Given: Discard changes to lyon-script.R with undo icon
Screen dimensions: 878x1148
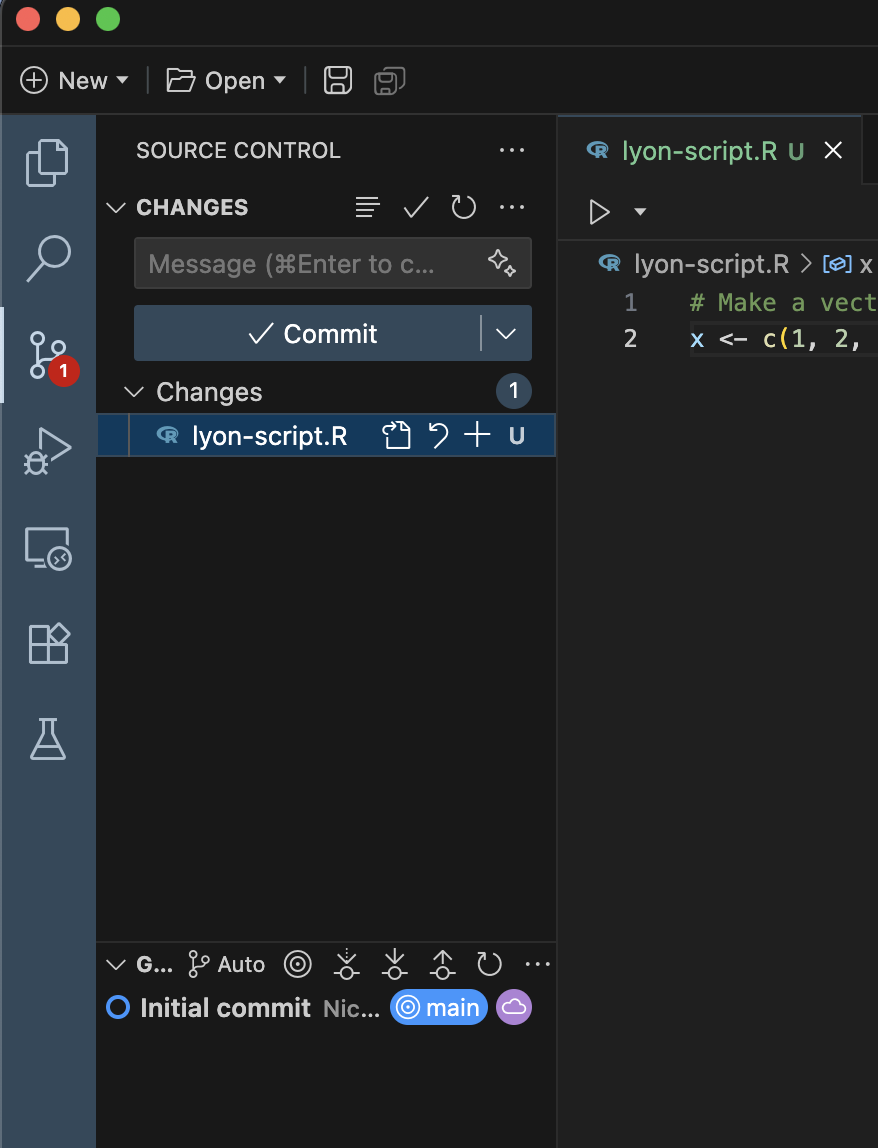Looking at the screenshot, I should point(437,435).
